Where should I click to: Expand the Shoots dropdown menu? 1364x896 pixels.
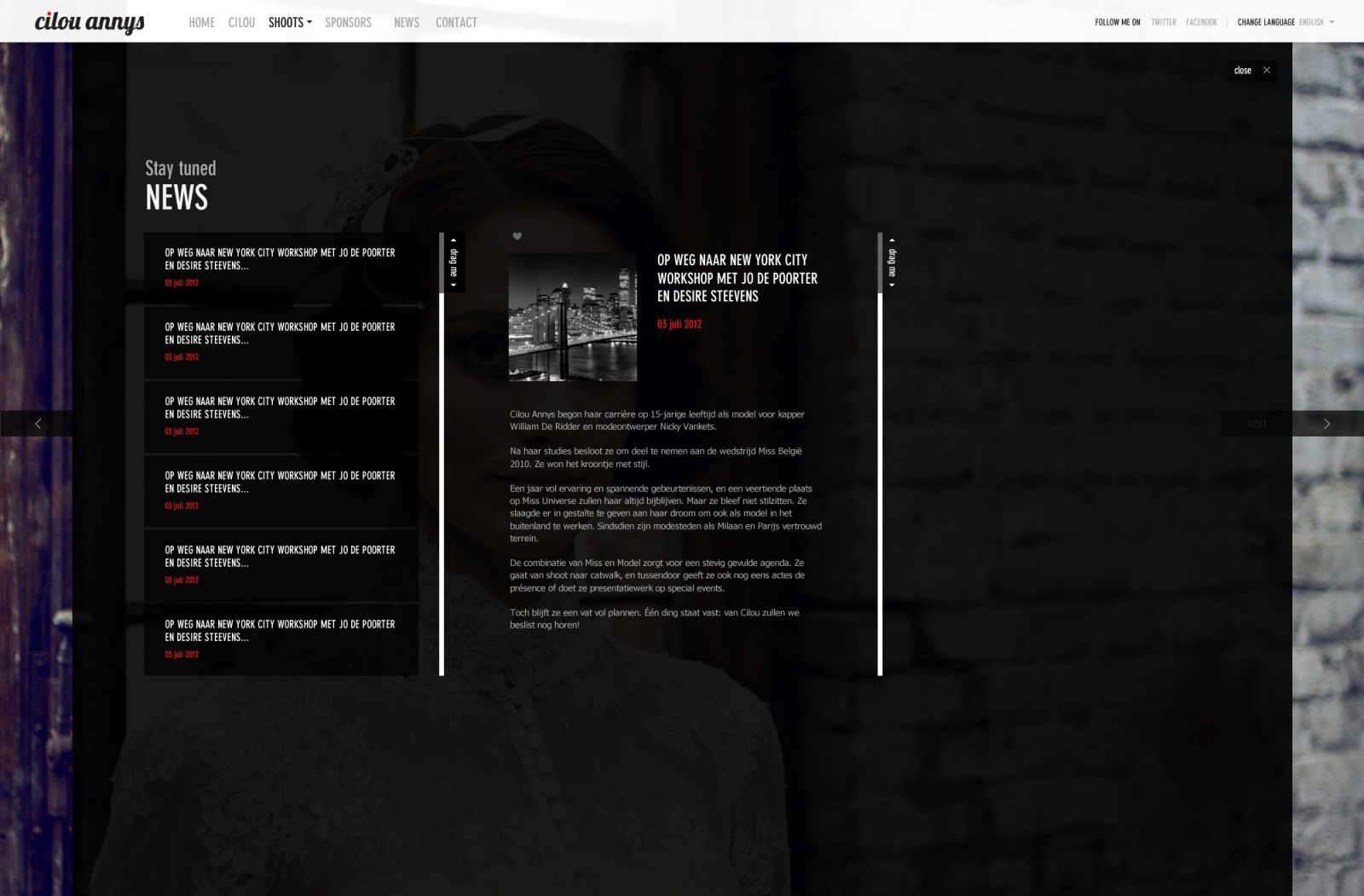(x=290, y=22)
